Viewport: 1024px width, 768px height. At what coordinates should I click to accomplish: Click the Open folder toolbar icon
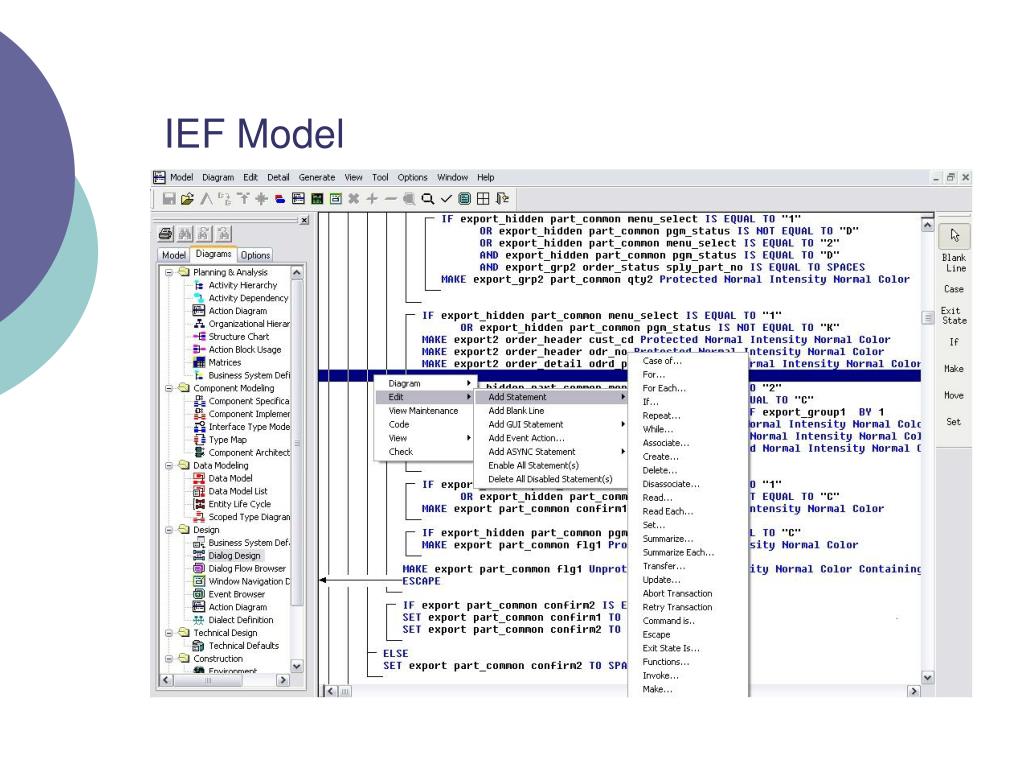[187, 199]
